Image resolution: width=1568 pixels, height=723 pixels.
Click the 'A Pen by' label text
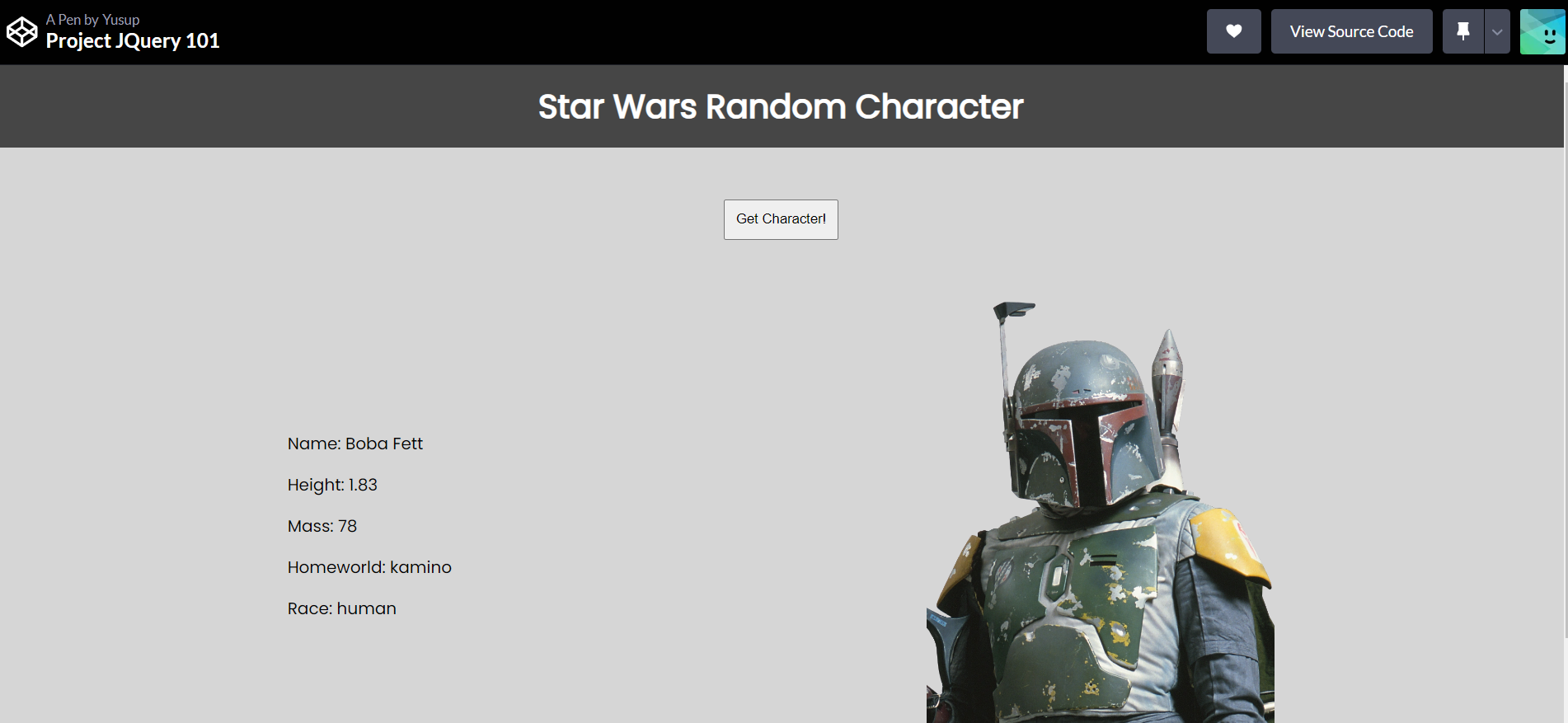(x=73, y=20)
